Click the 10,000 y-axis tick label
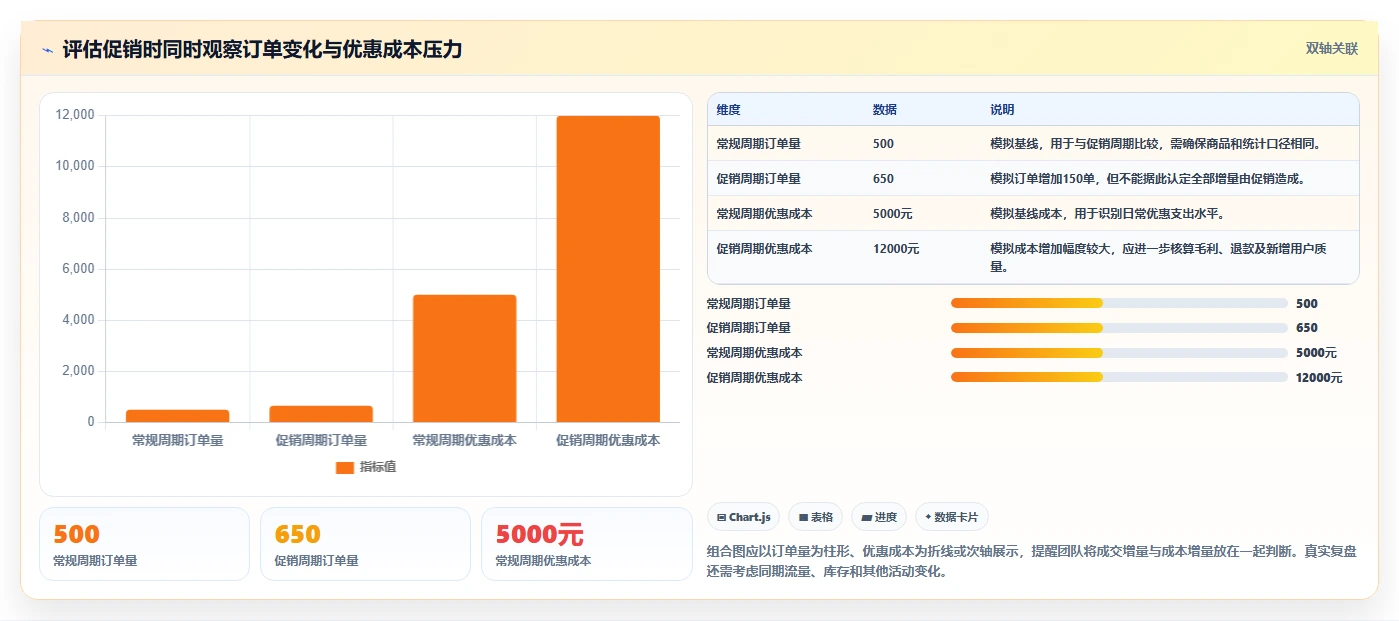 coord(75,166)
